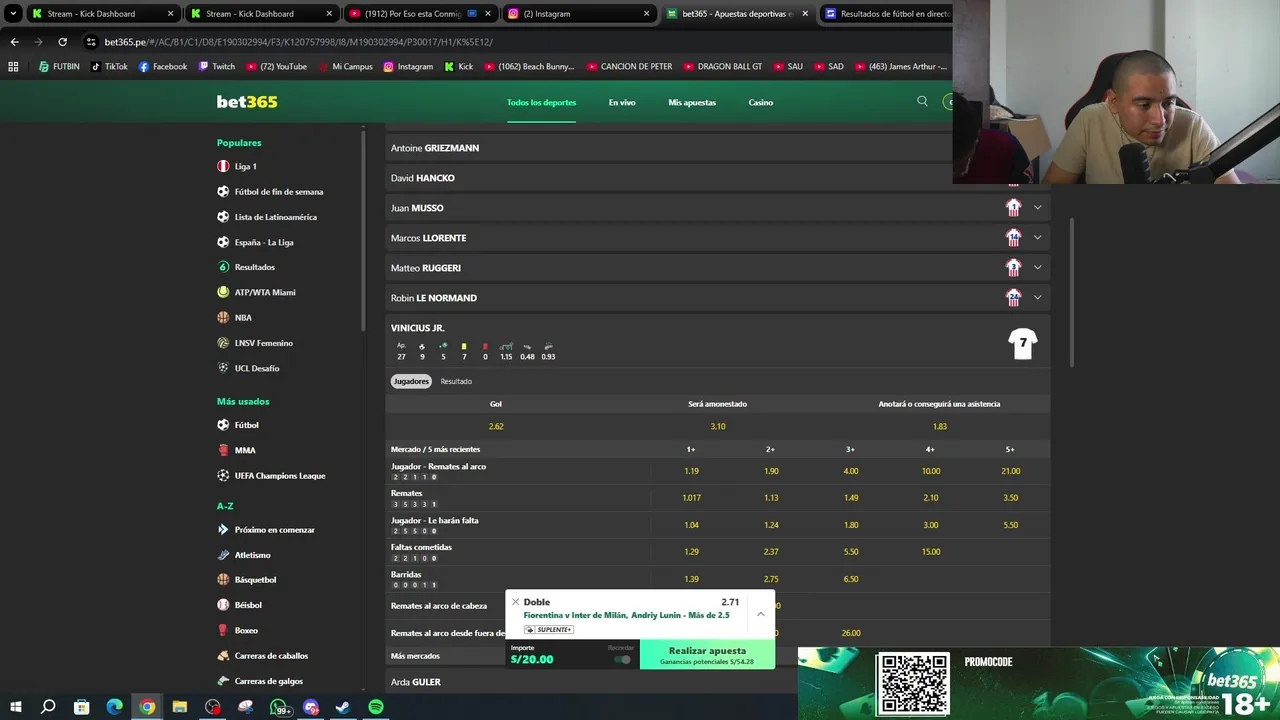Open Fútbol de fin de semana

click(278, 191)
